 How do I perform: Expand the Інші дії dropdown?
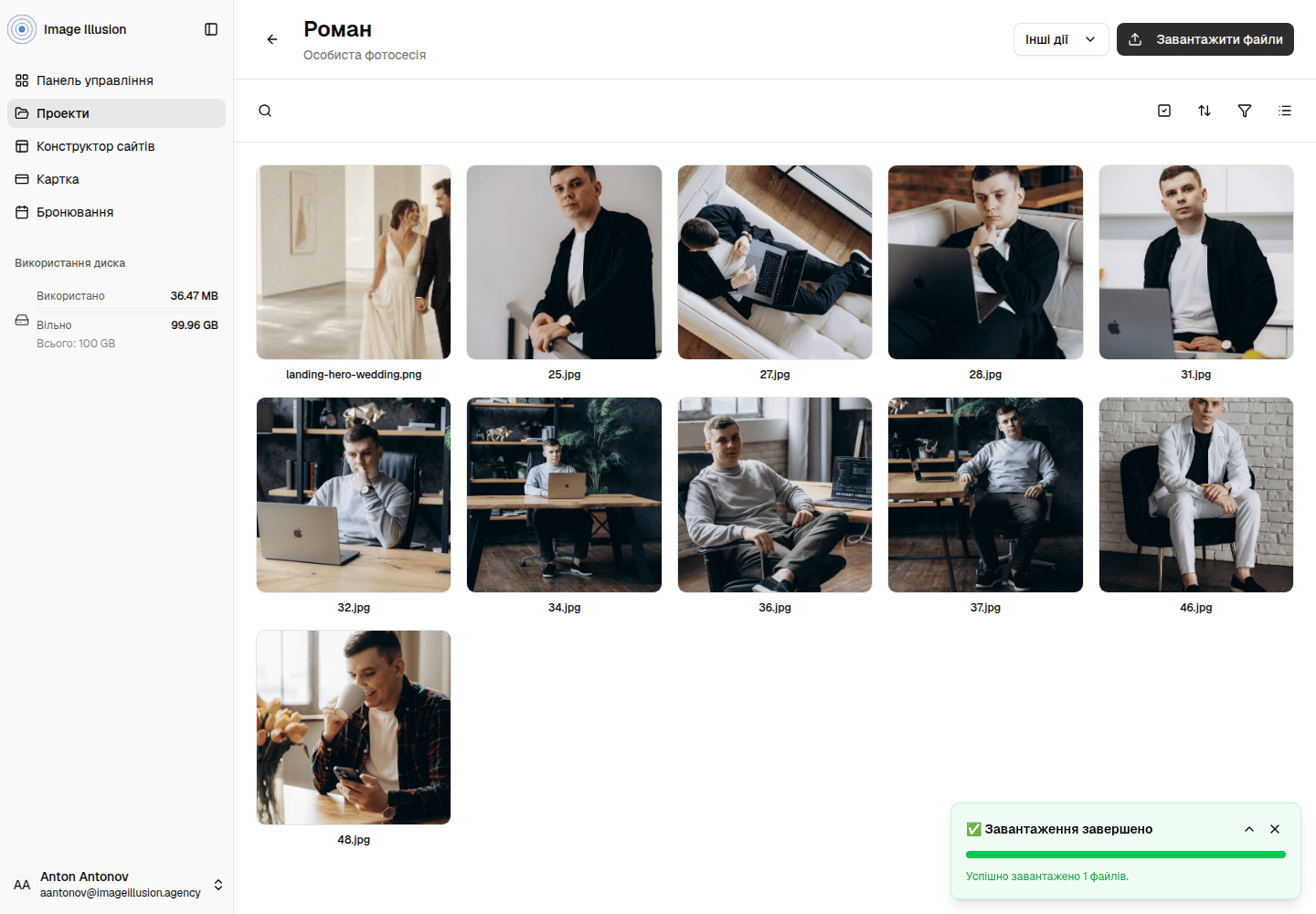pyautogui.click(x=1061, y=39)
